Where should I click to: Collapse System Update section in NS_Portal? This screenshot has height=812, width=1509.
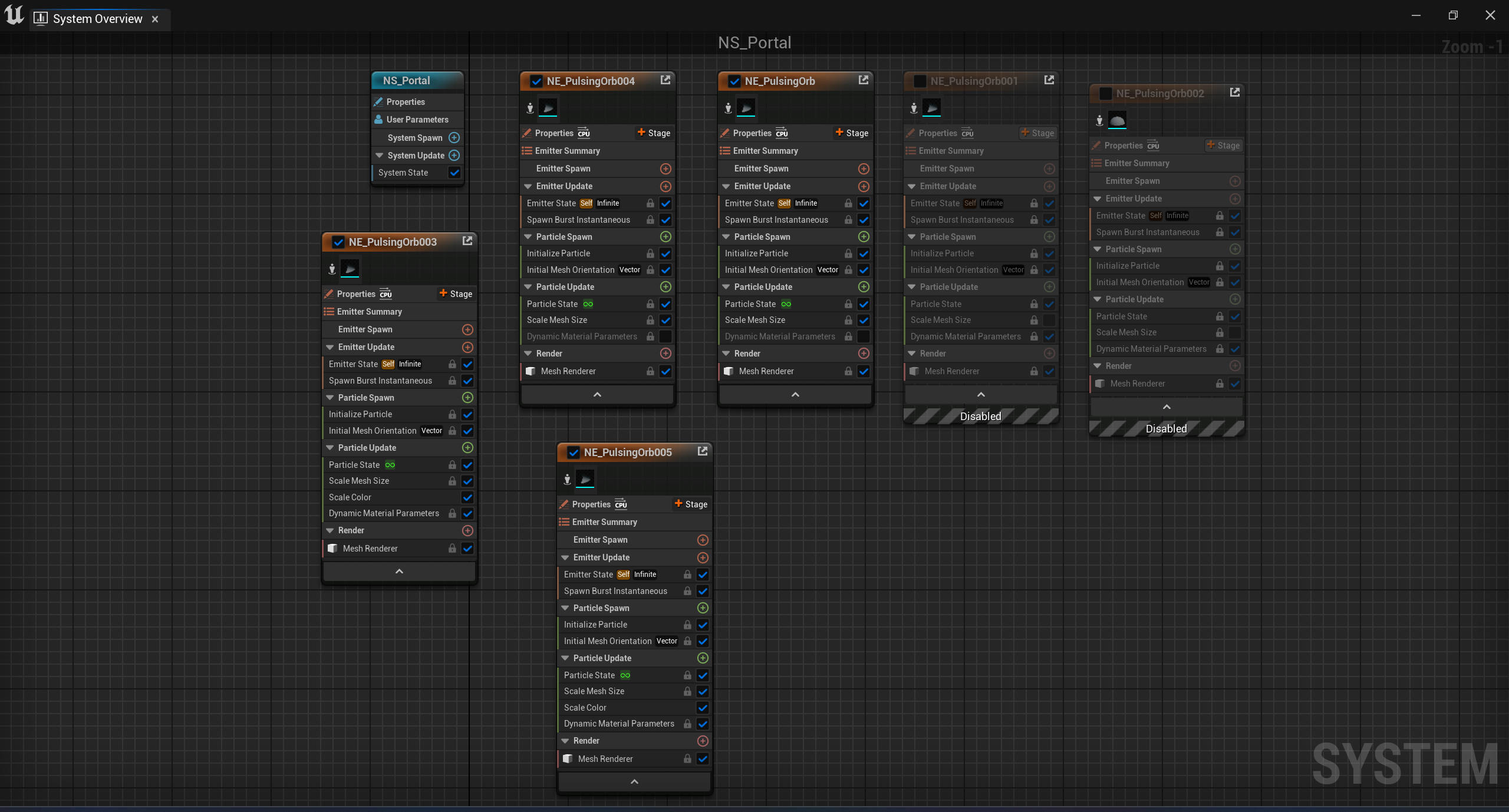(380, 156)
